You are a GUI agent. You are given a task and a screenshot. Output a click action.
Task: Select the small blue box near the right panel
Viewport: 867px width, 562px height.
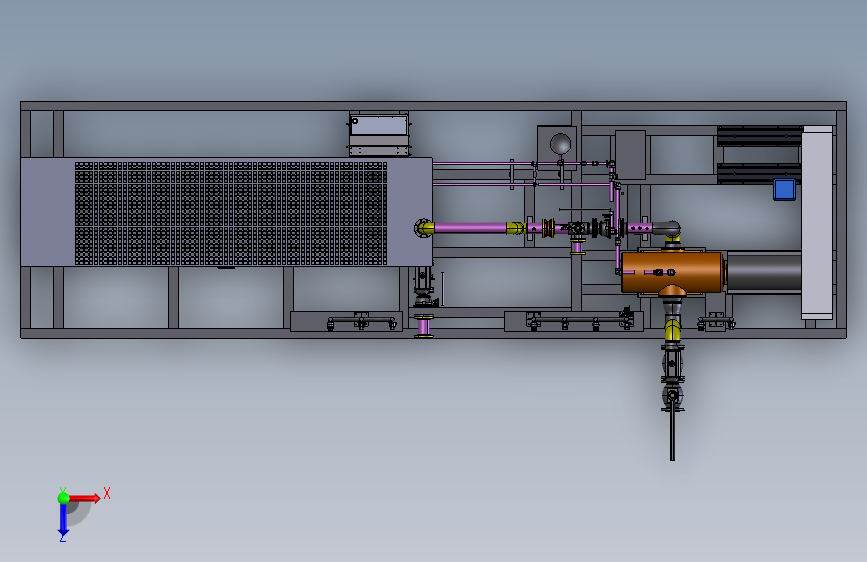784,189
